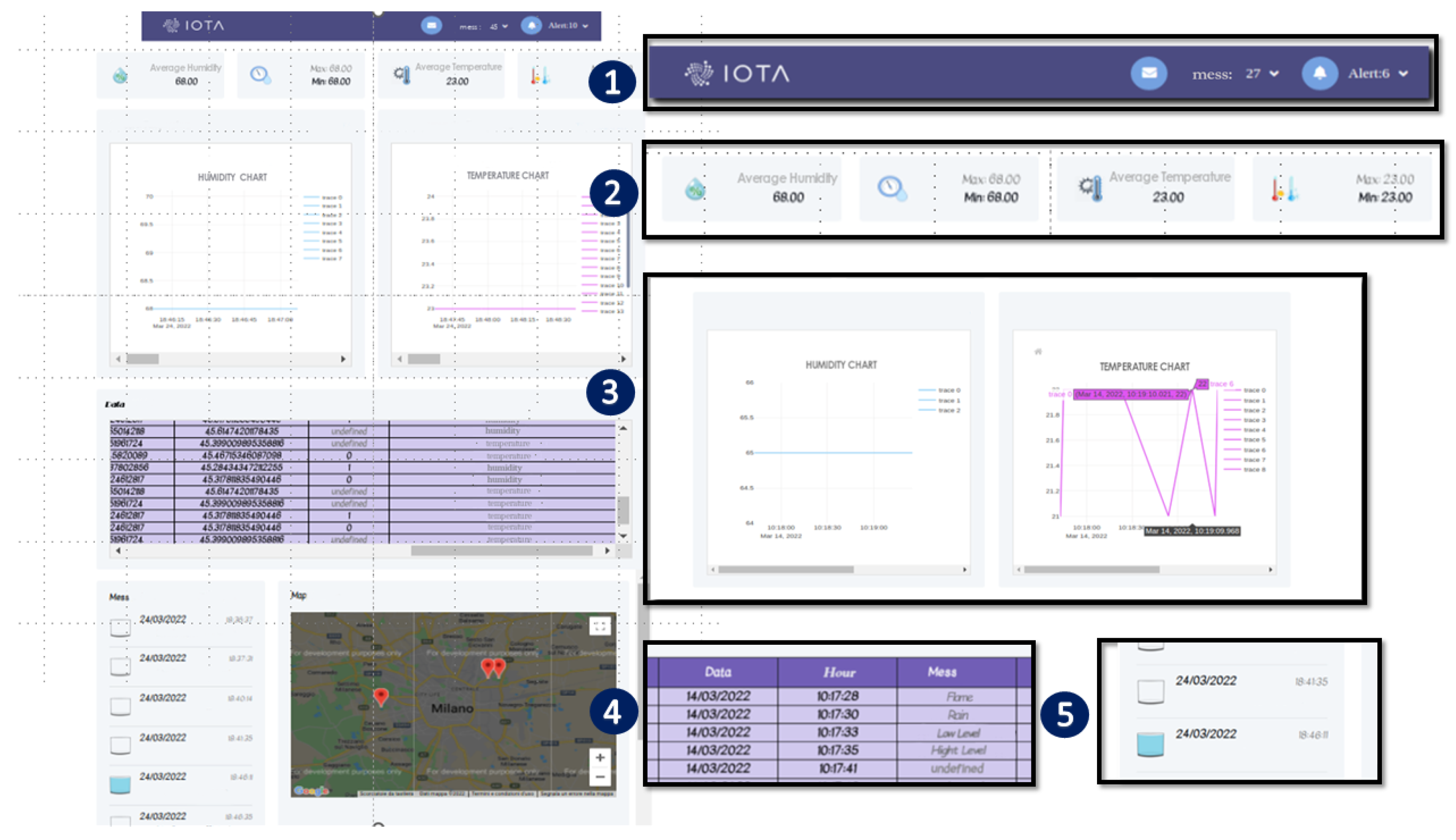Click the red map marker west of Milano
This screenshot has width=1456, height=840.
381,696
